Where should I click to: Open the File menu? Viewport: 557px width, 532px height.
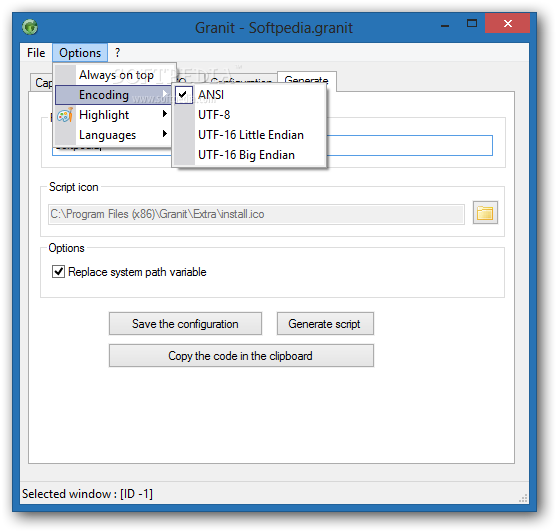[36, 53]
